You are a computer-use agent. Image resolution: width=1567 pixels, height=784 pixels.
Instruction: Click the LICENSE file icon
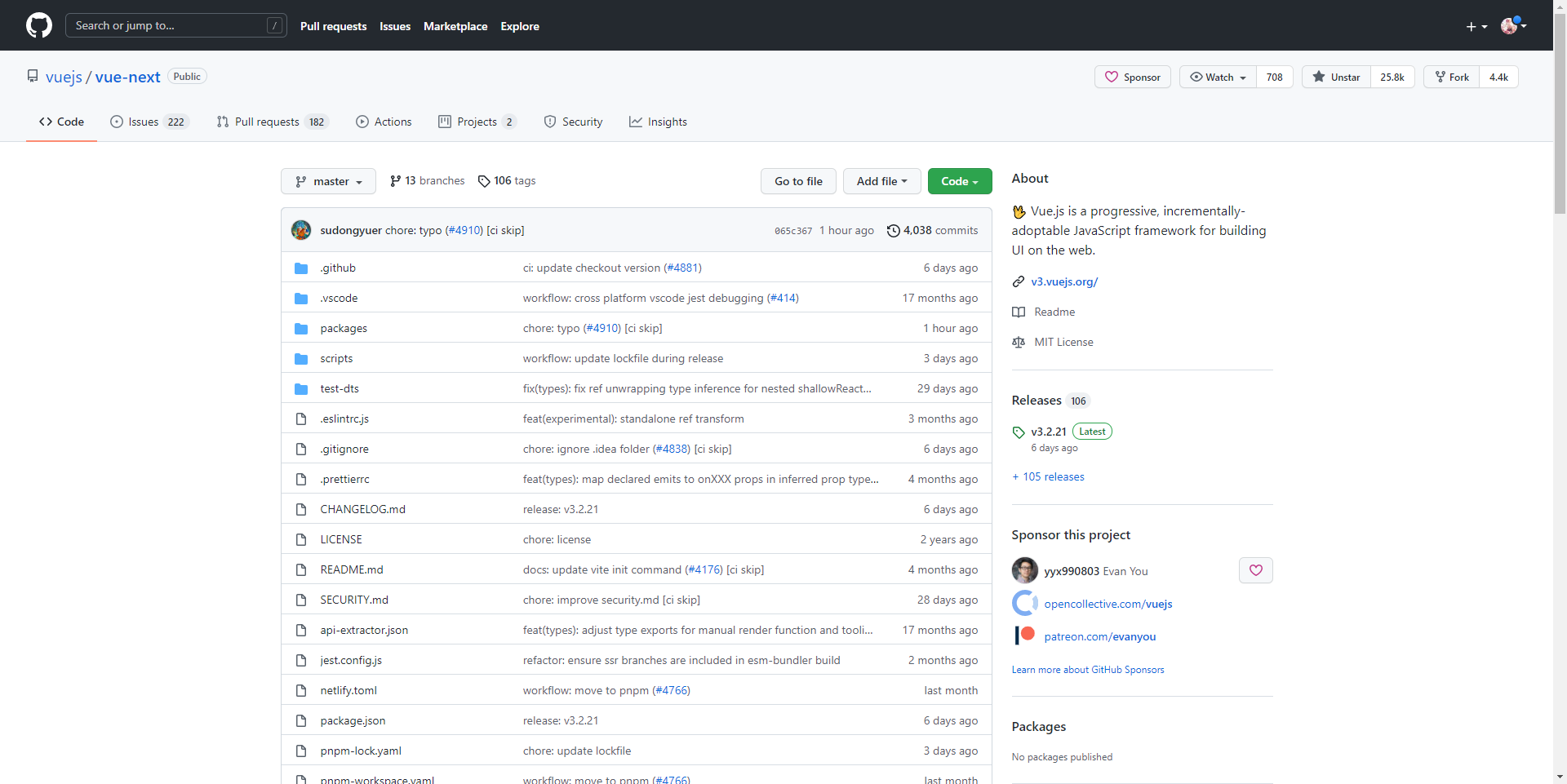pyautogui.click(x=301, y=539)
